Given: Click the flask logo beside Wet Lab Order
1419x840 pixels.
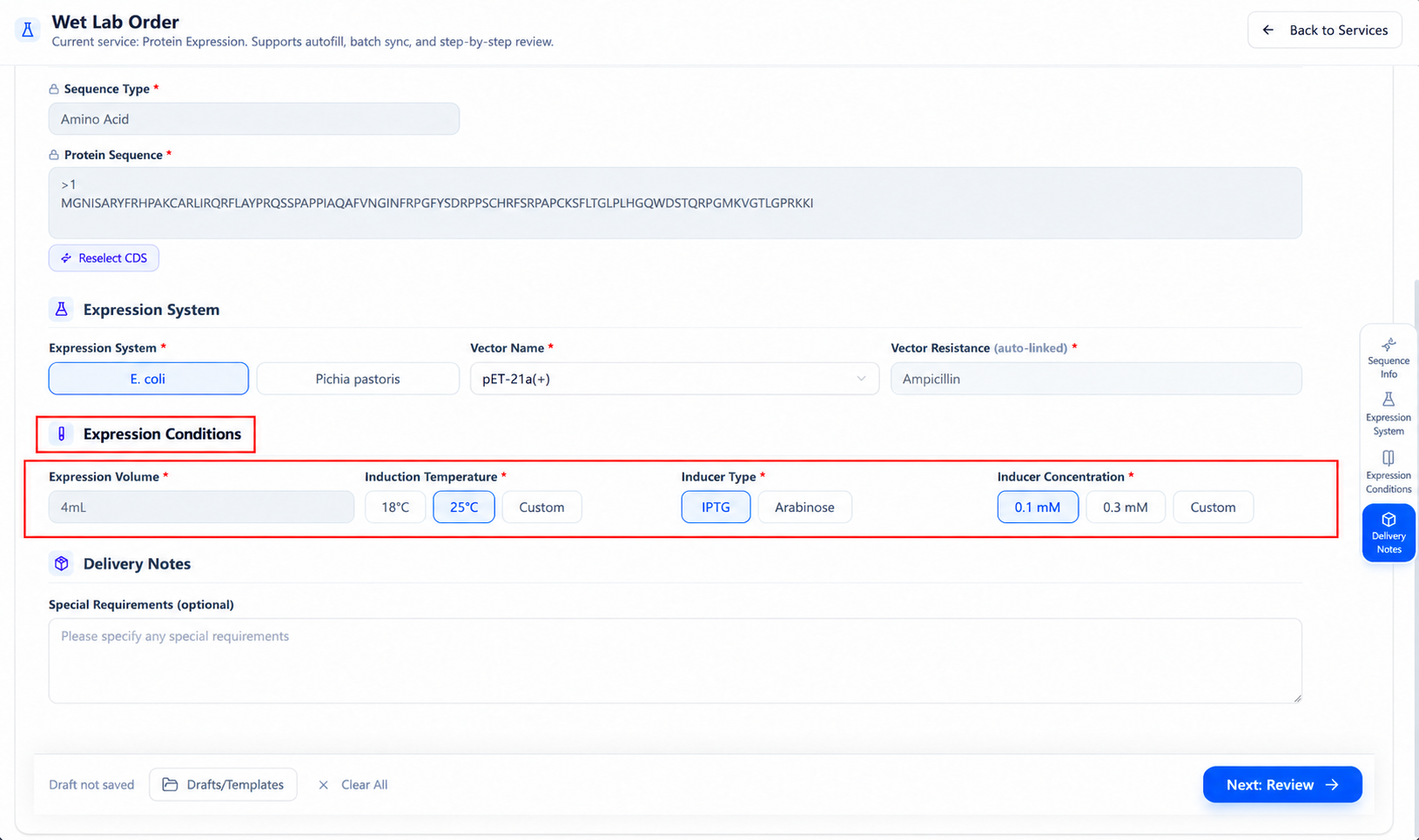Looking at the screenshot, I should tap(28, 30).
